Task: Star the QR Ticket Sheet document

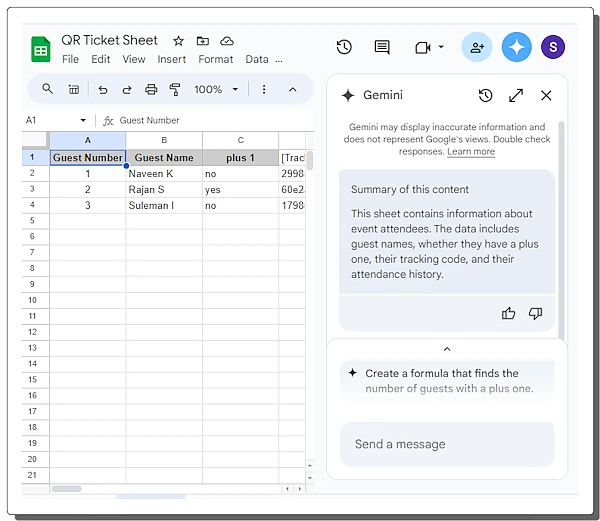Action: pos(178,41)
